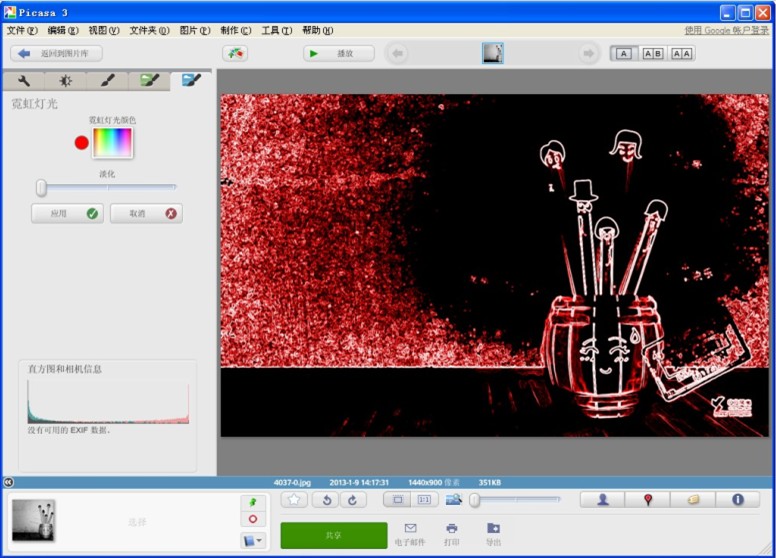Select the side-by-side AB view mode

(653, 54)
